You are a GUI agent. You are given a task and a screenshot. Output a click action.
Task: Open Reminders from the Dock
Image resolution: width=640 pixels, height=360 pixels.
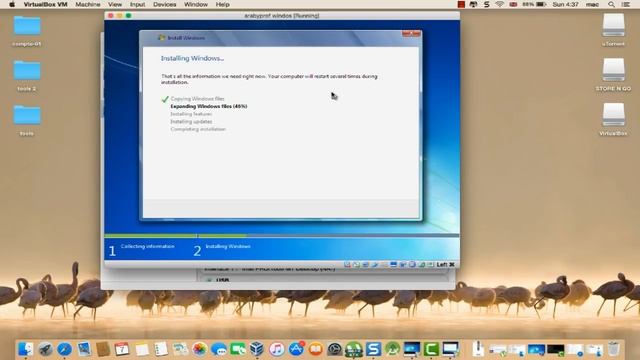(x=161, y=349)
